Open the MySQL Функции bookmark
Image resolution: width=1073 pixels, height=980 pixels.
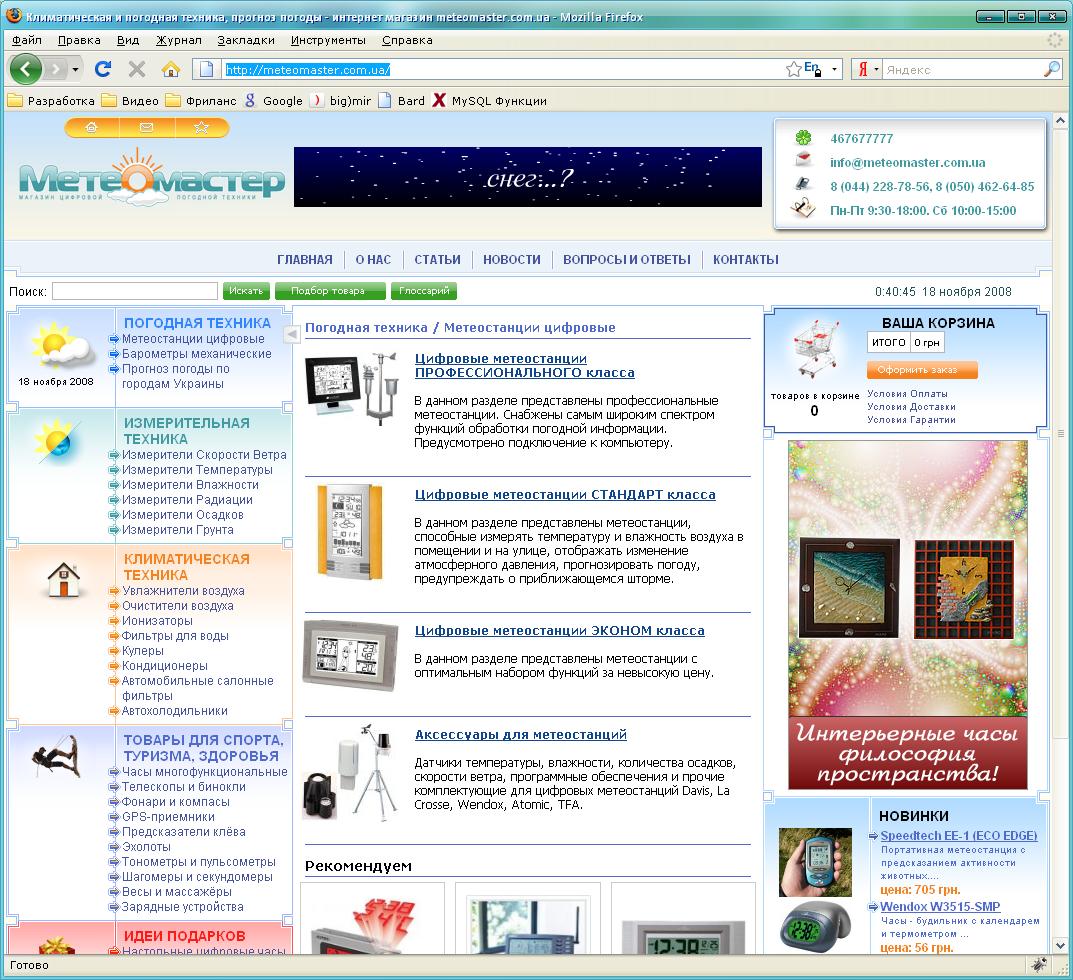tap(489, 101)
